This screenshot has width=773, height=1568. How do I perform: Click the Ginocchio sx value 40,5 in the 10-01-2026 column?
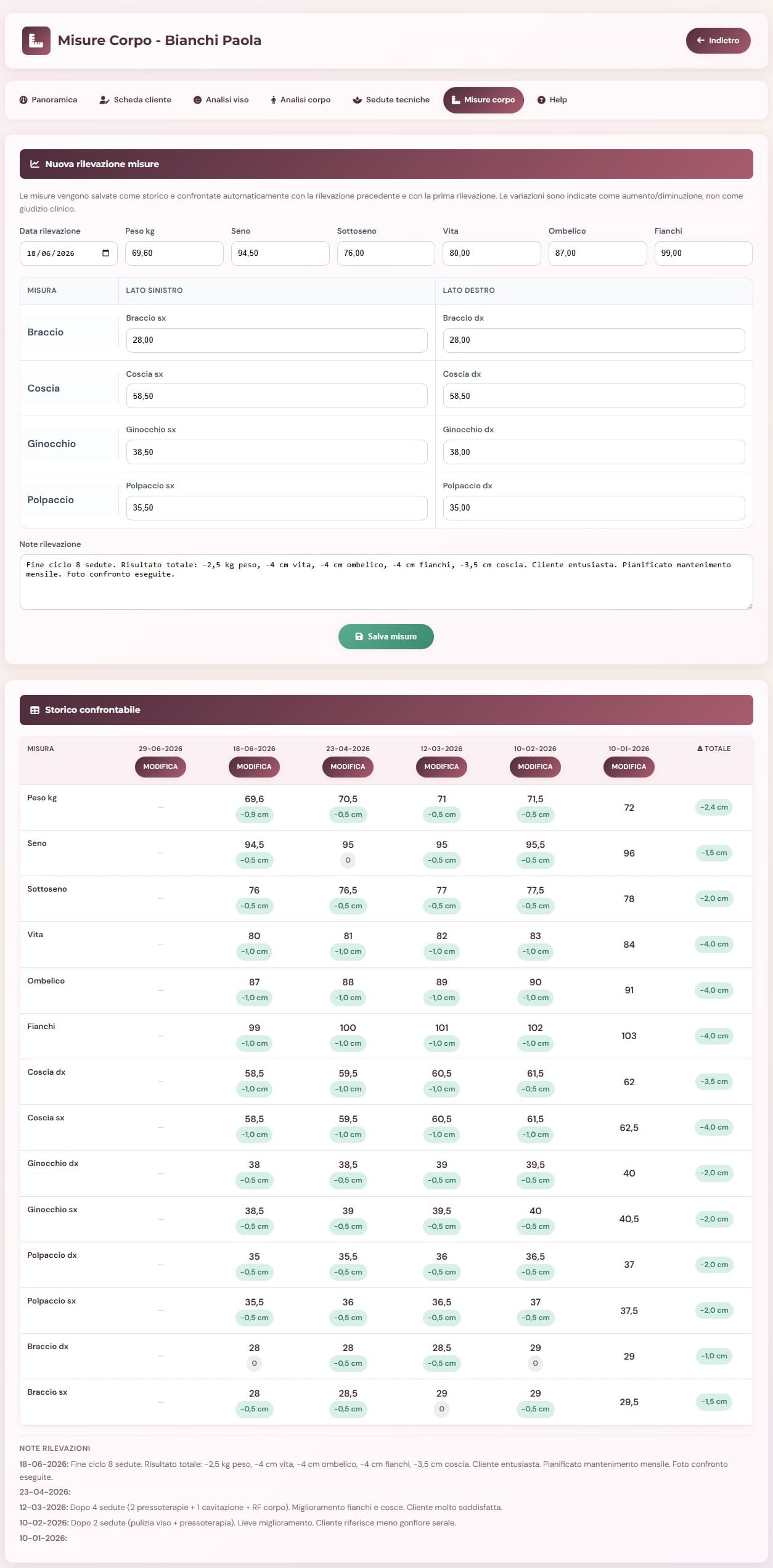(629, 1219)
